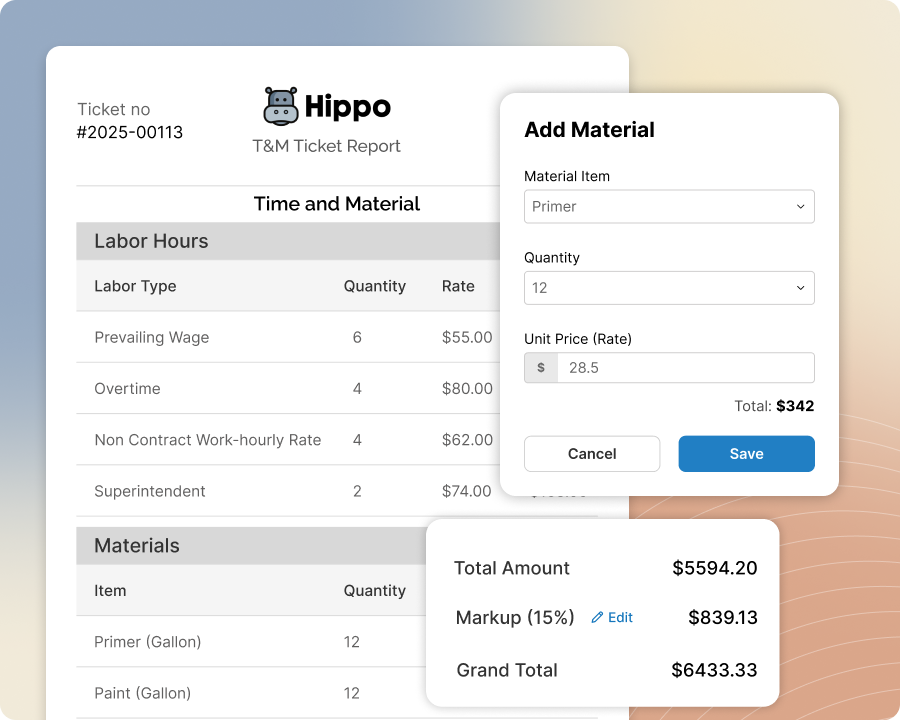Click the Hippo brand name text
This screenshot has width=900, height=720.
[347, 107]
